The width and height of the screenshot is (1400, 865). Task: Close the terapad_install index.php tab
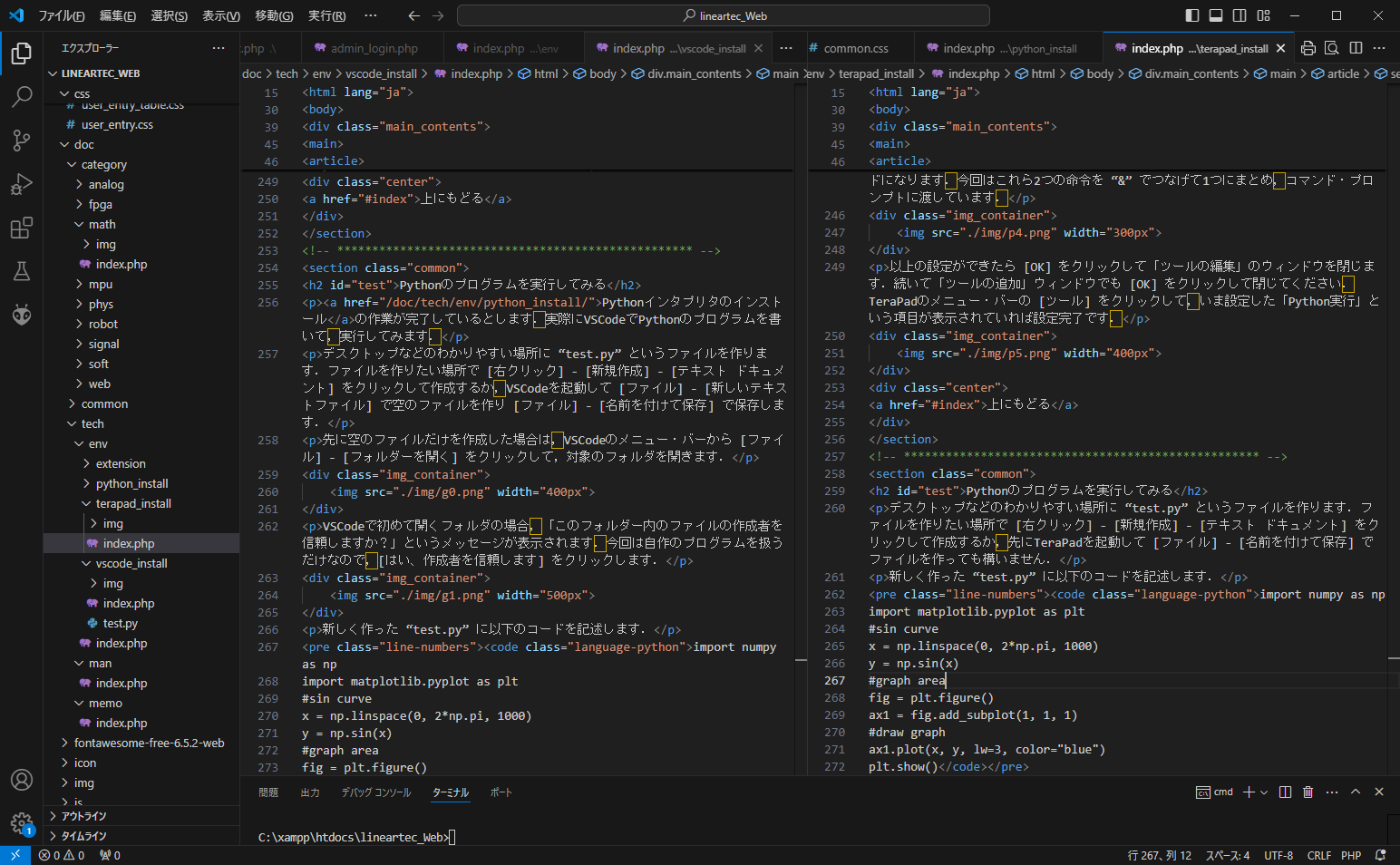1280,48
